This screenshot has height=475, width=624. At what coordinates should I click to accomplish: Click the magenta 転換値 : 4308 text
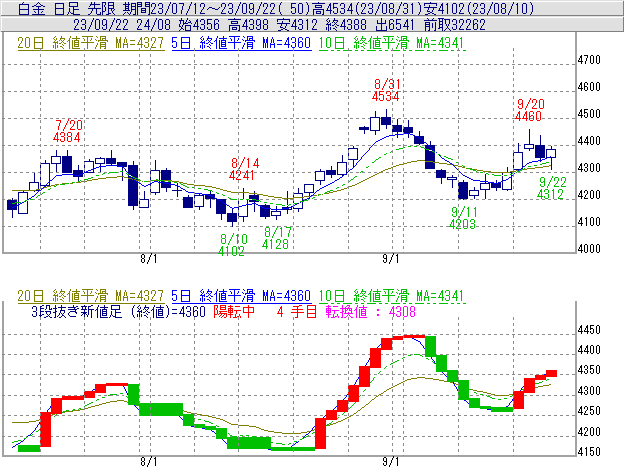point(370,311)
